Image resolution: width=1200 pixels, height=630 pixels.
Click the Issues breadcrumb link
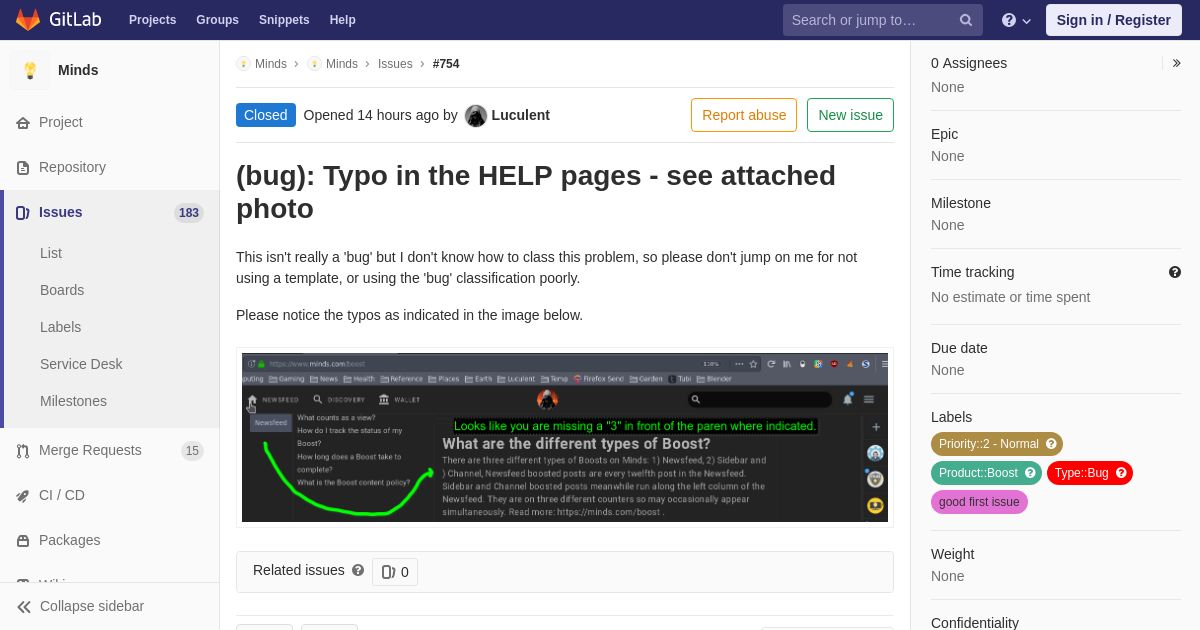(395, 64)
